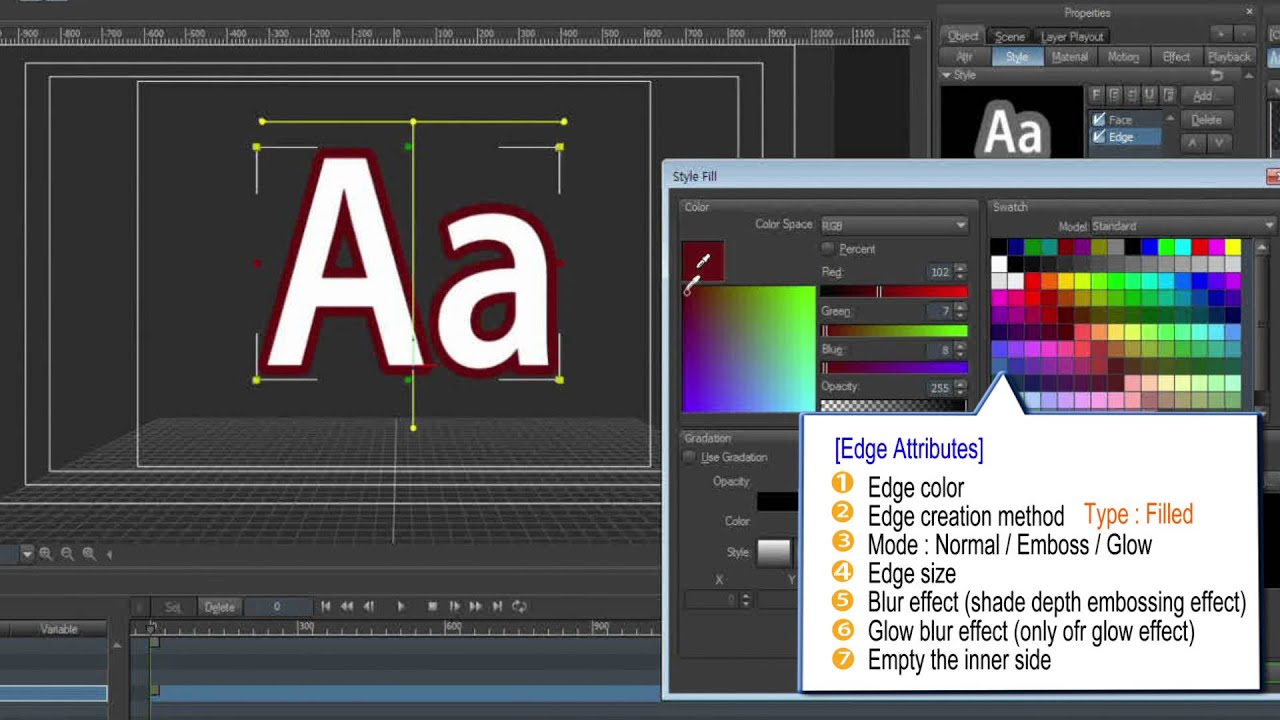
Task: Open the Attr tab
Action: coord(964,57)
